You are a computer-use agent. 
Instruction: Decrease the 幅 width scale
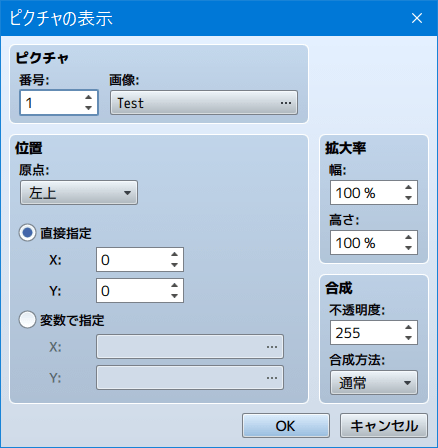pyautogui.click(x=409, y=198)
